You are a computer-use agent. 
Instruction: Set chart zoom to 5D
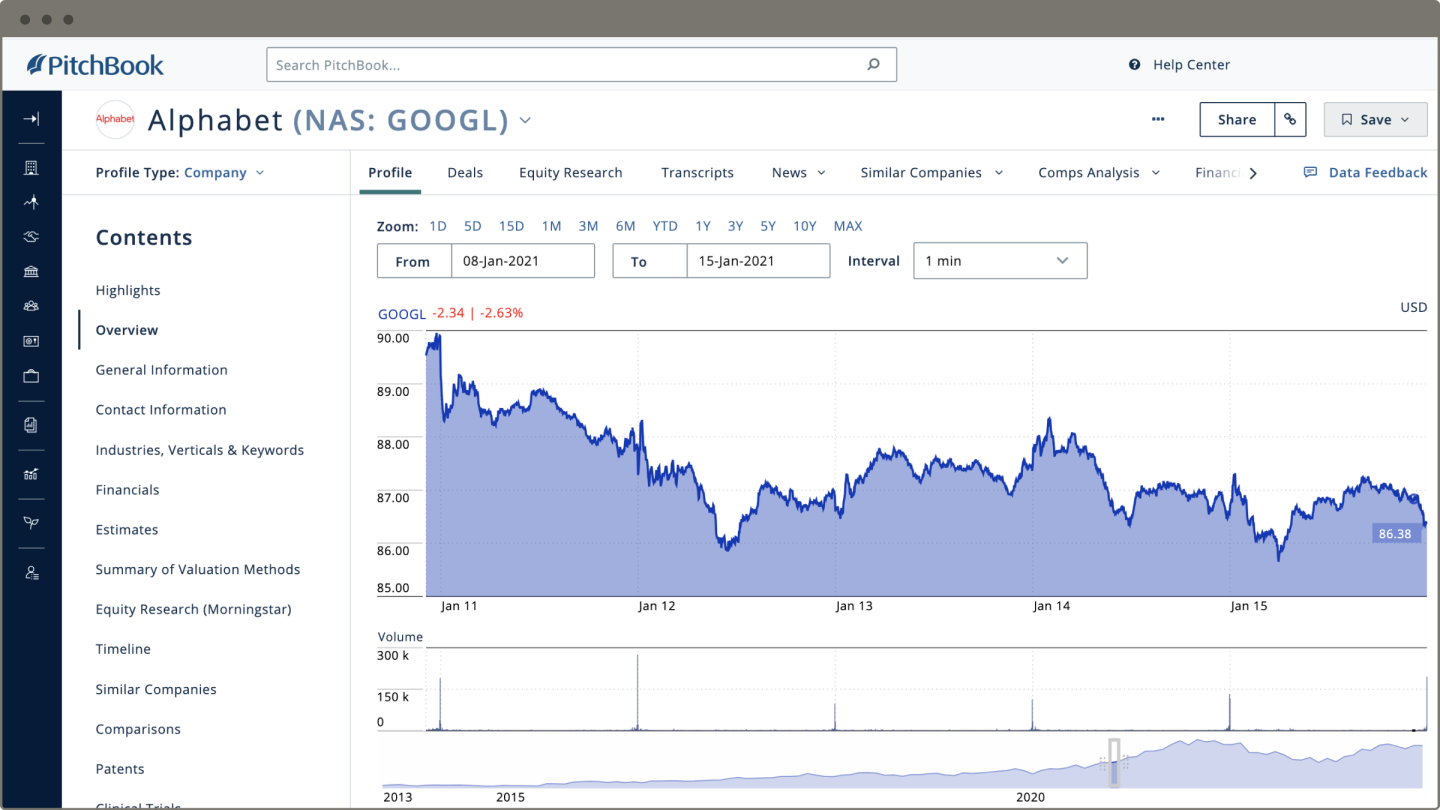473,226
